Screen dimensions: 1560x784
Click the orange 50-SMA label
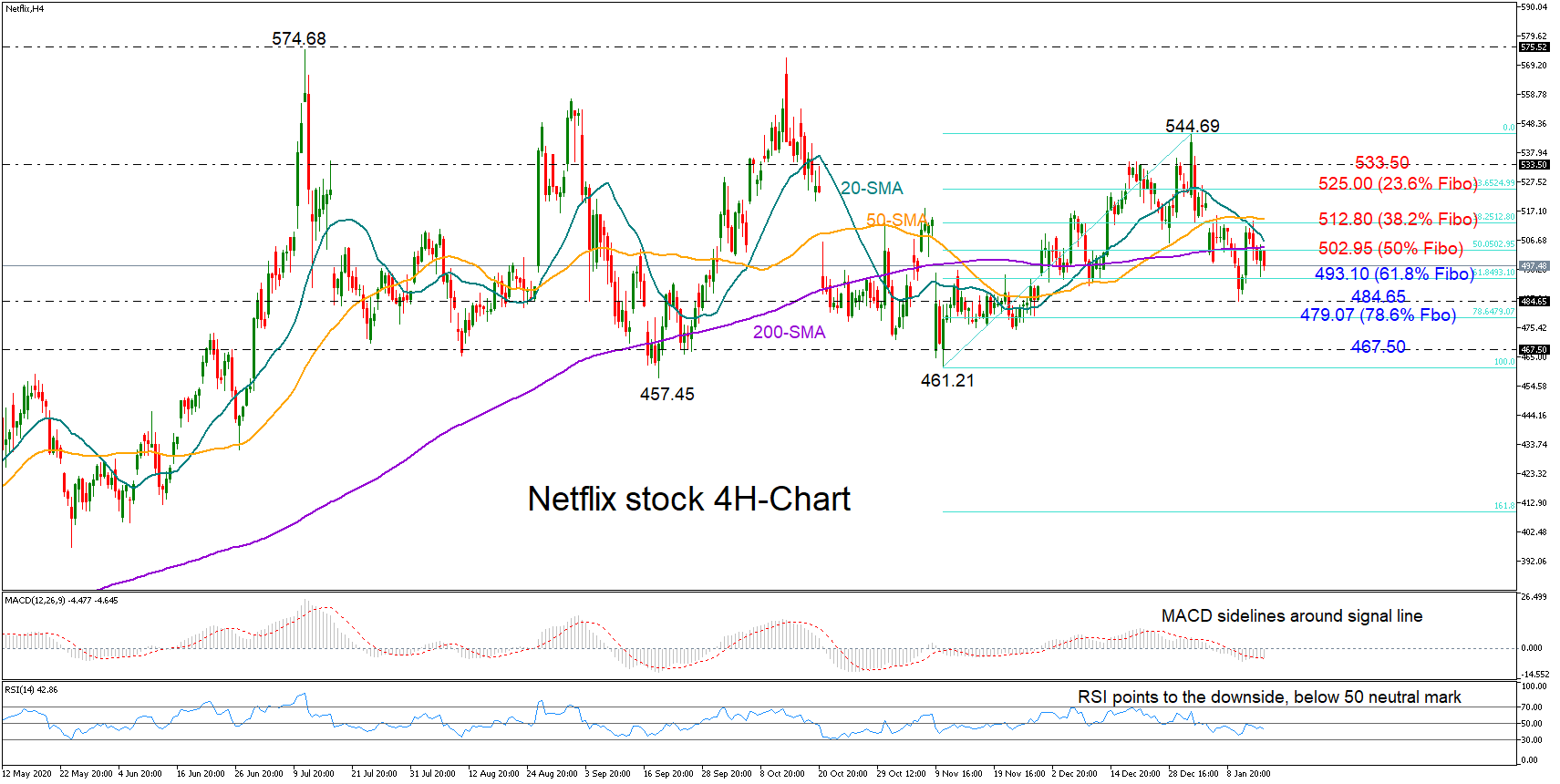[x=896, y=220]
